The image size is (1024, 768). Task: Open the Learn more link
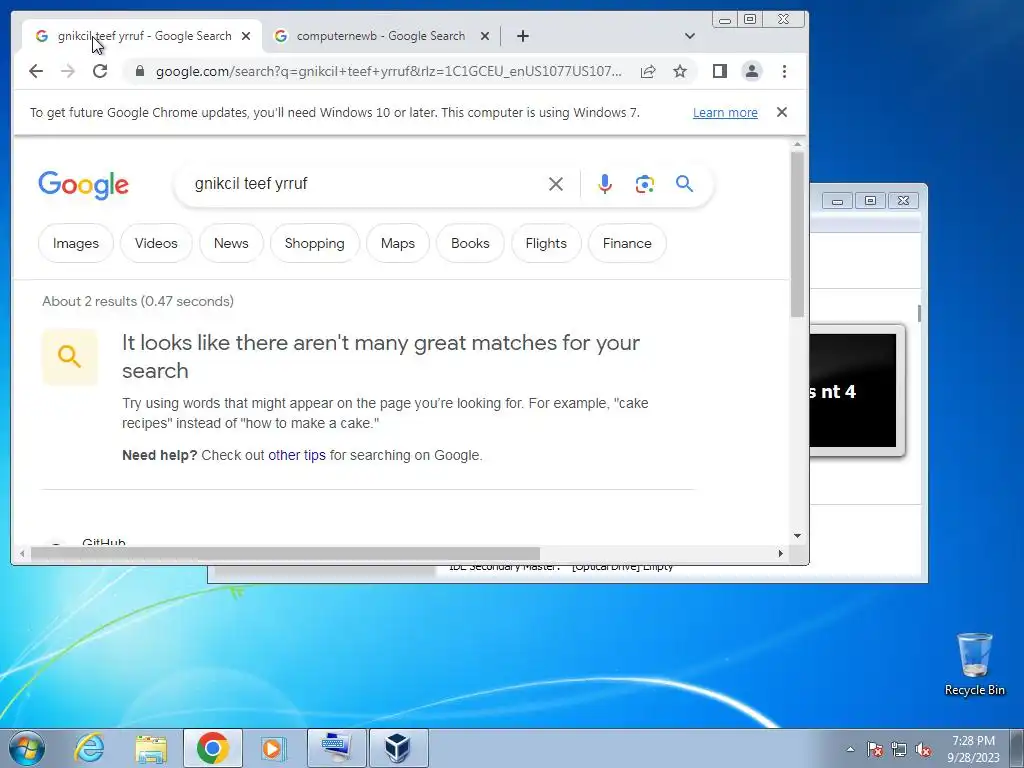[x=725, y=112]
